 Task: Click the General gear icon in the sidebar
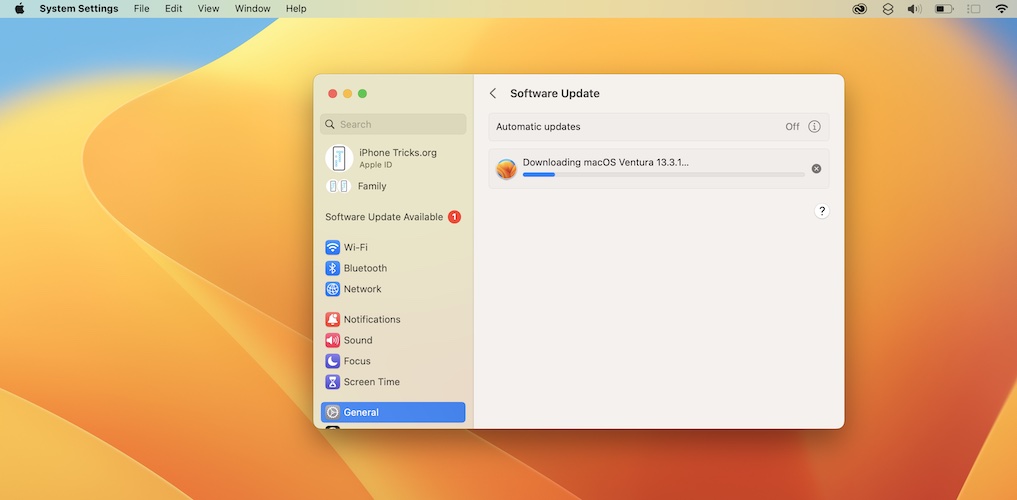333,412
